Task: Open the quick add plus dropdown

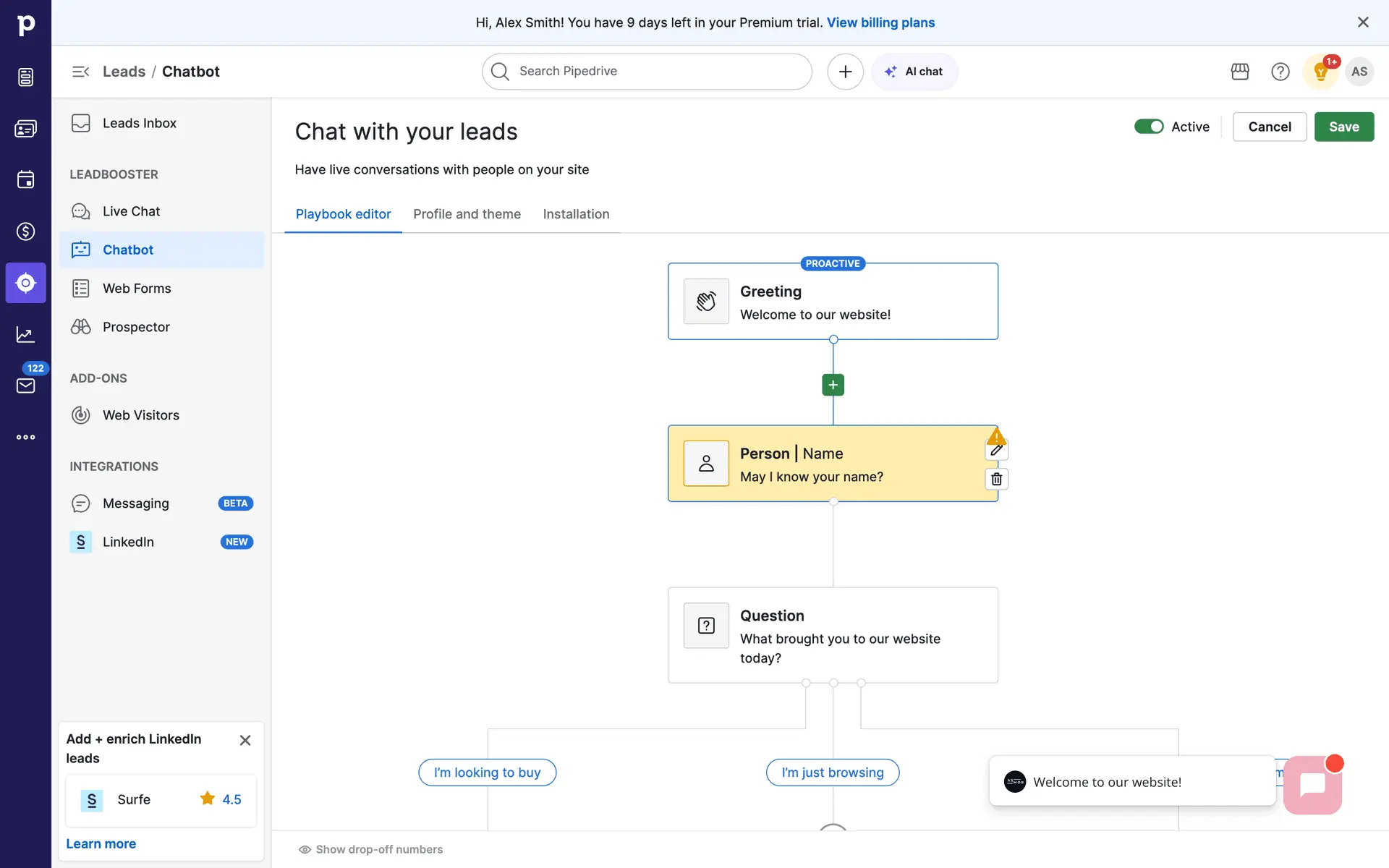Action: [845, 72]
